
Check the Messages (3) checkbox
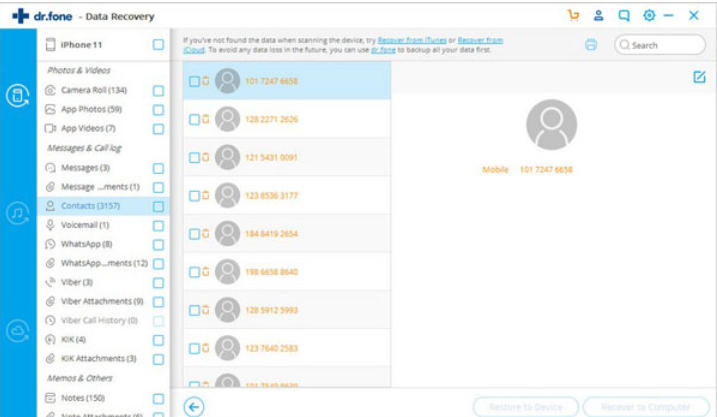click(158, 168)
